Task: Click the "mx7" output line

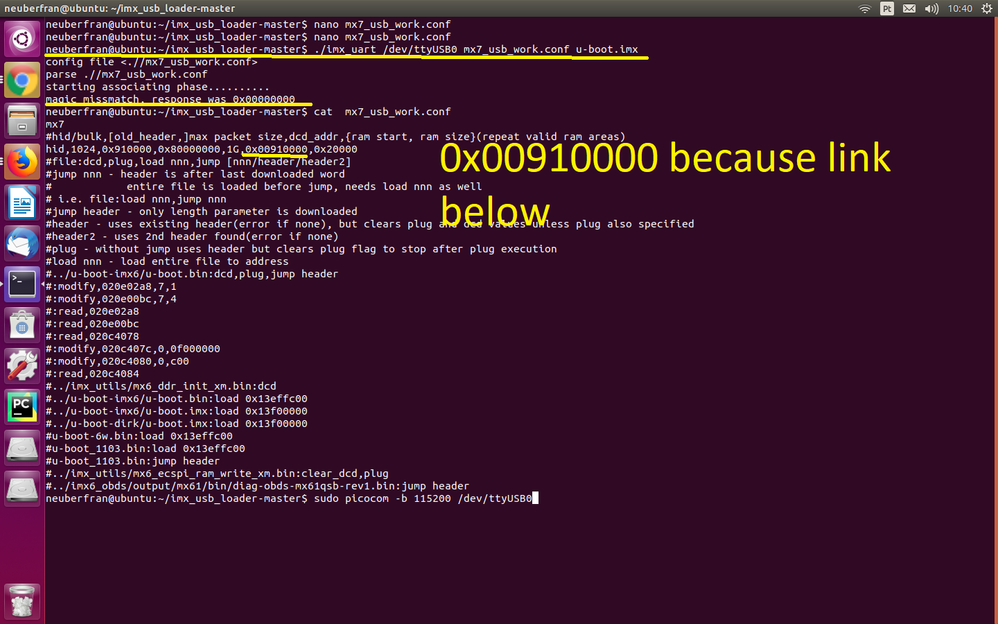Action: 55,124
